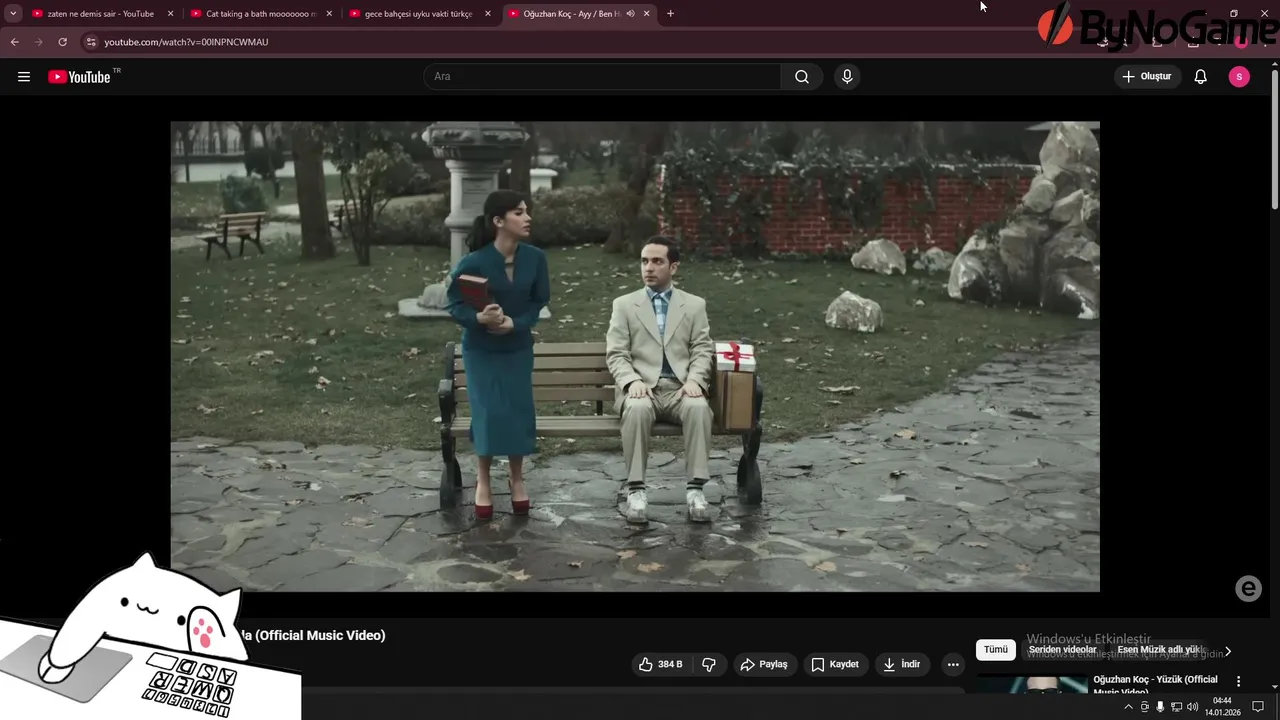
Task: Open the volume speaker tray icon
Action: click(1192, 707)
